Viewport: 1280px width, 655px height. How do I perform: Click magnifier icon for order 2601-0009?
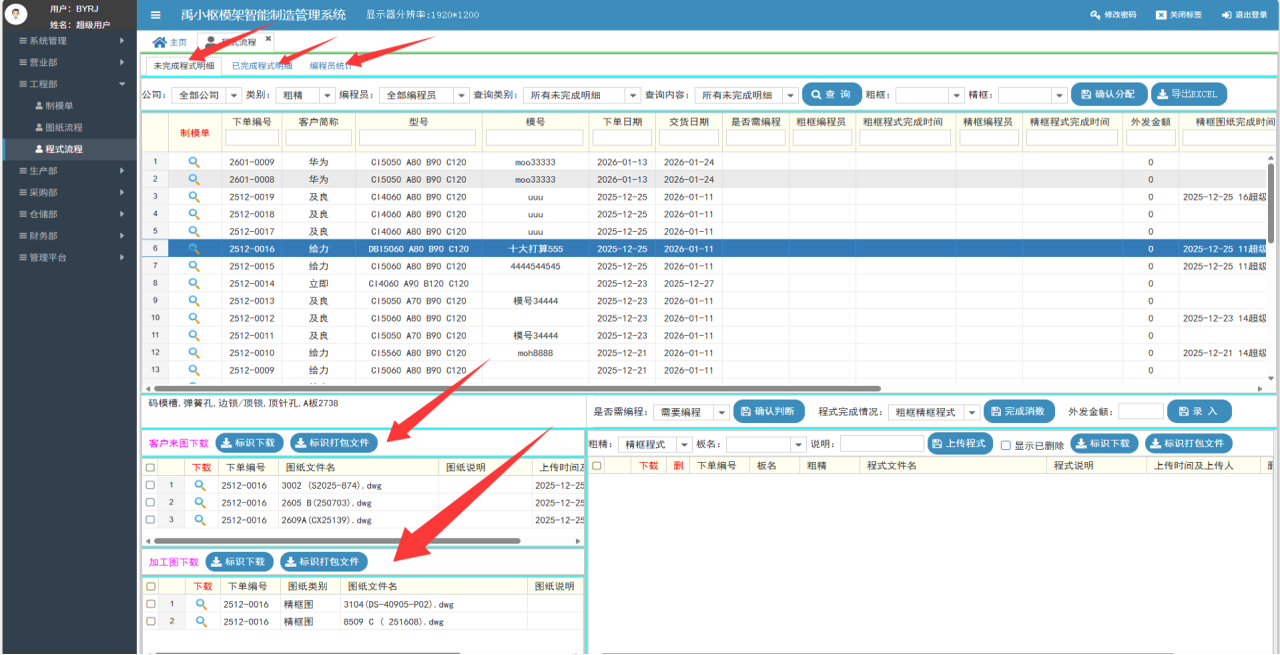point(194,161)
